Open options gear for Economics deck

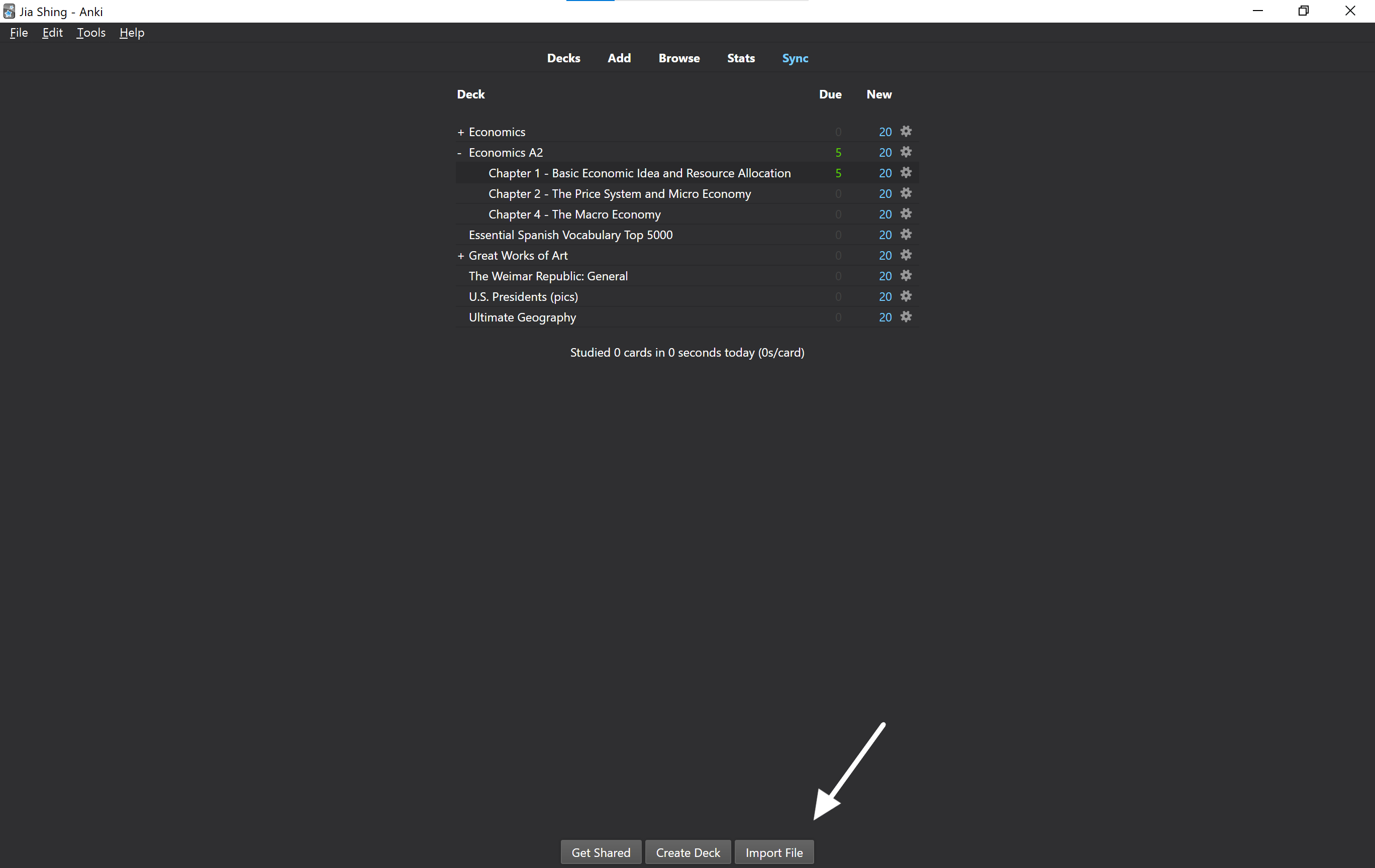point(906,131)
